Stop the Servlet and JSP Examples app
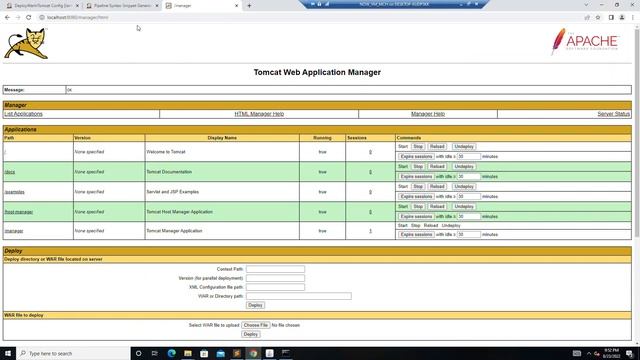 pos(418,187)
